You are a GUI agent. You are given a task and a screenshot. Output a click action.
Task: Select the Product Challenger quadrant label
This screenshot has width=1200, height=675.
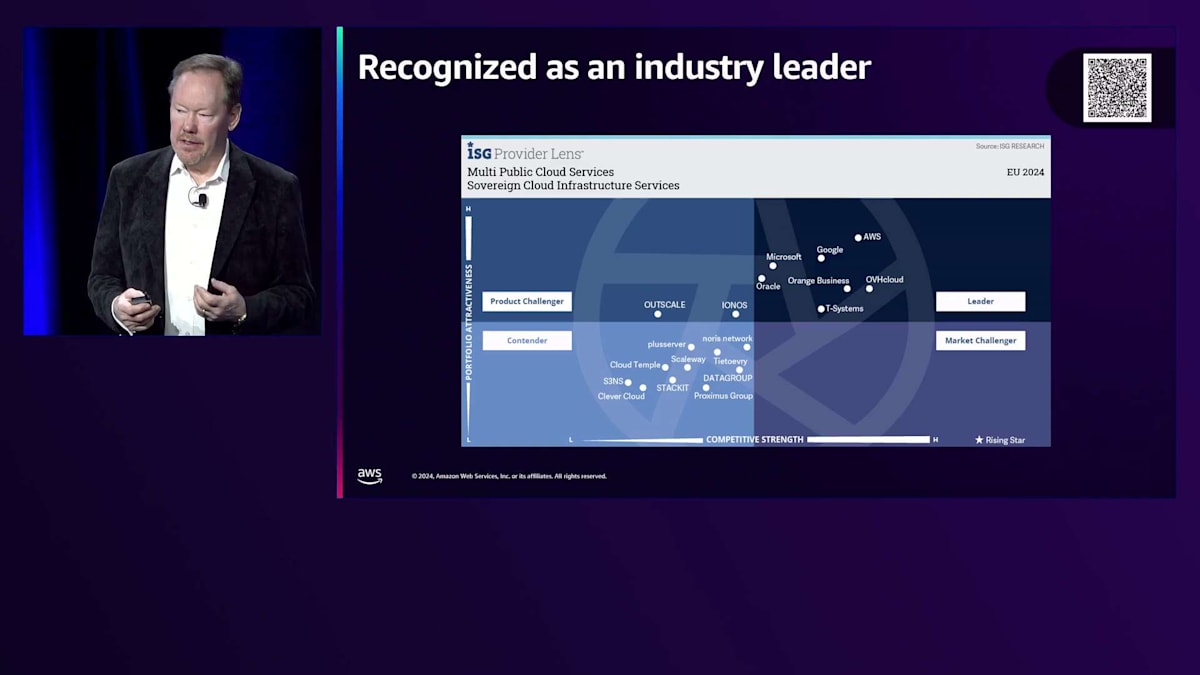(x=527, y=301)
